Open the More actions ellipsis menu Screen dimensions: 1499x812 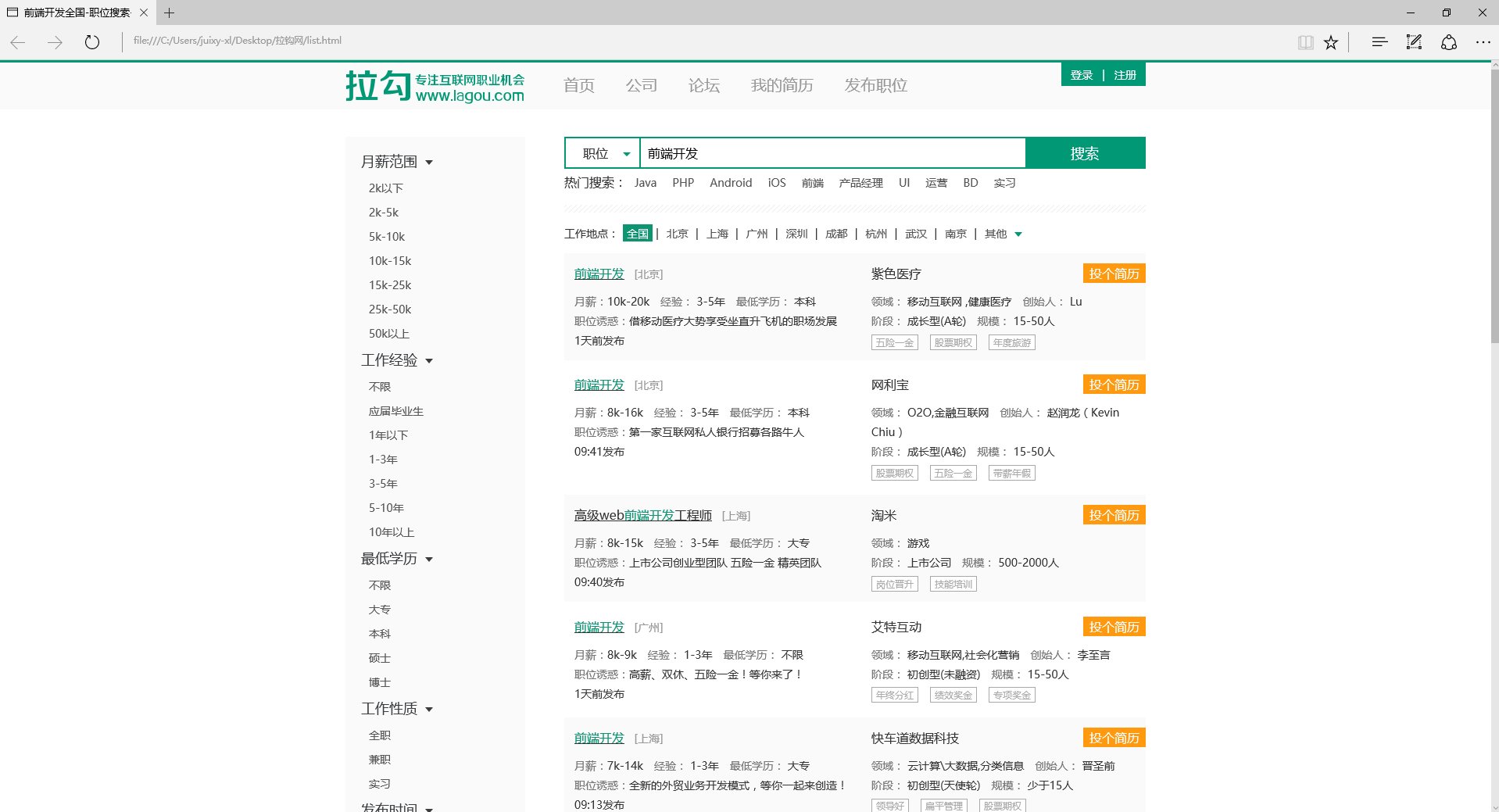pos(1483,42)
